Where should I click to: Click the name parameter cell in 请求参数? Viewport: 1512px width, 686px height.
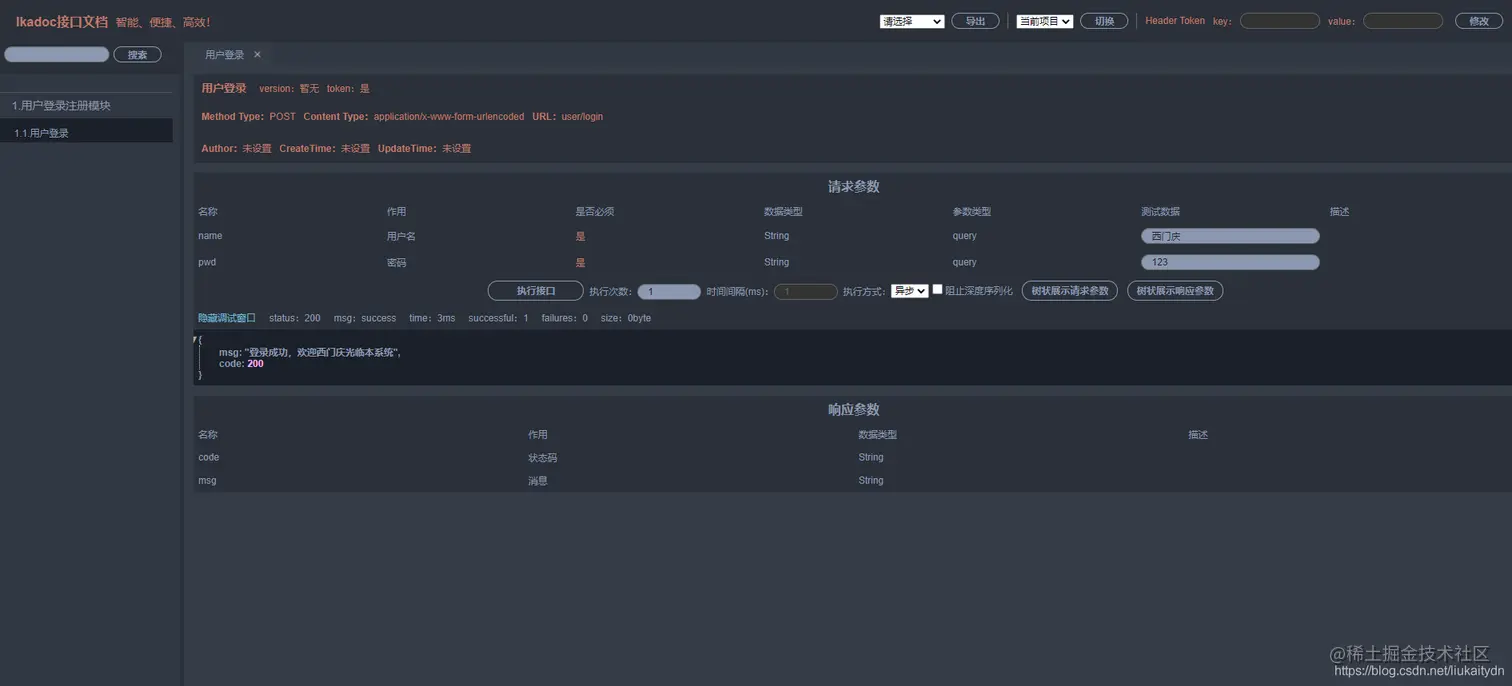pos(210,236)
